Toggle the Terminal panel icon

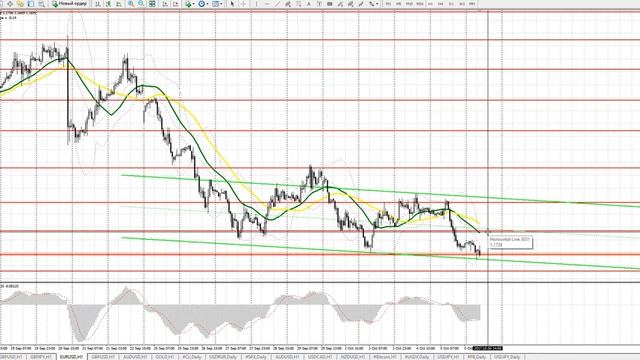(x=31, y=4)
